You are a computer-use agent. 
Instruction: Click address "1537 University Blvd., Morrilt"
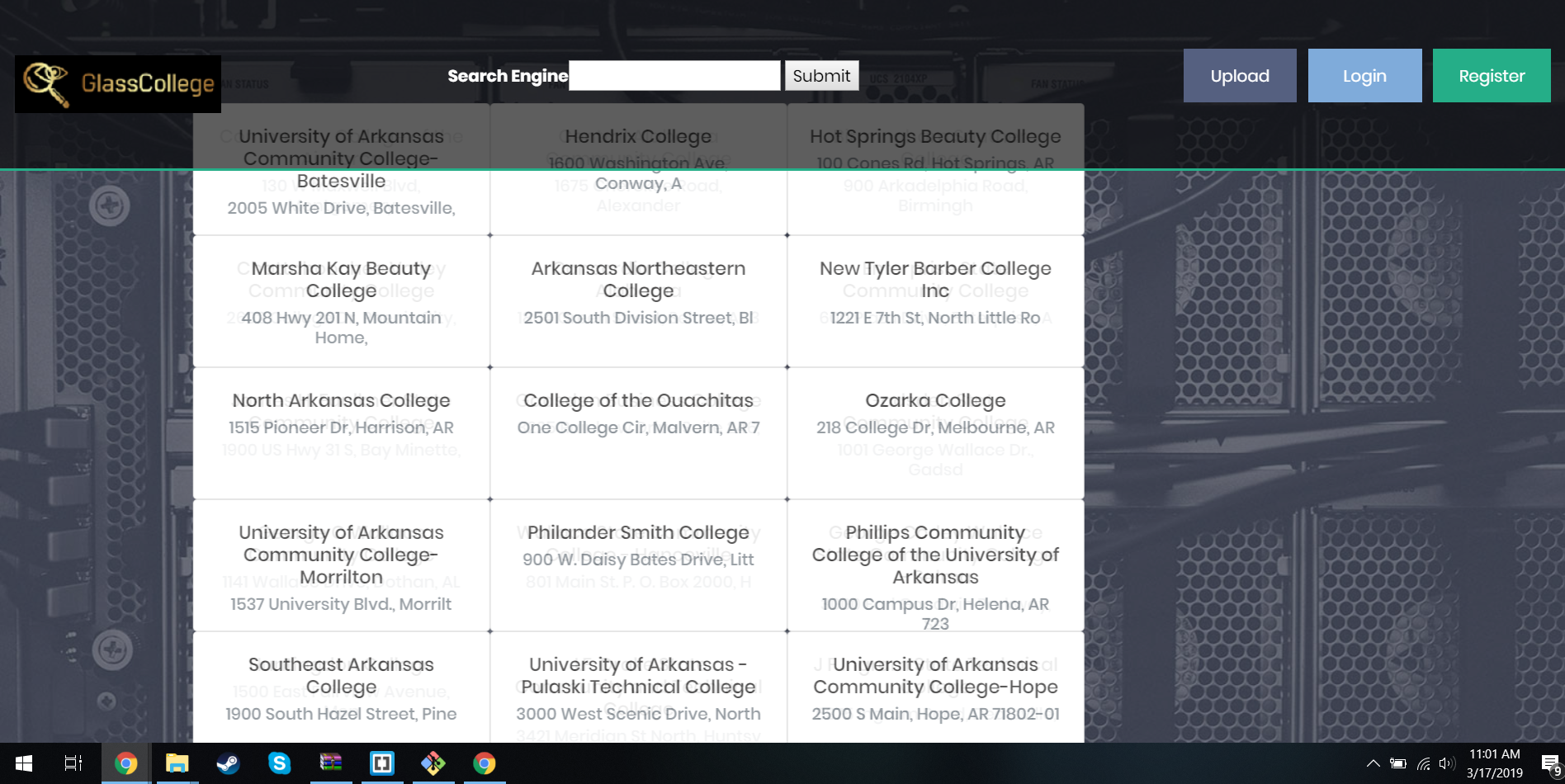click(341, 604)
